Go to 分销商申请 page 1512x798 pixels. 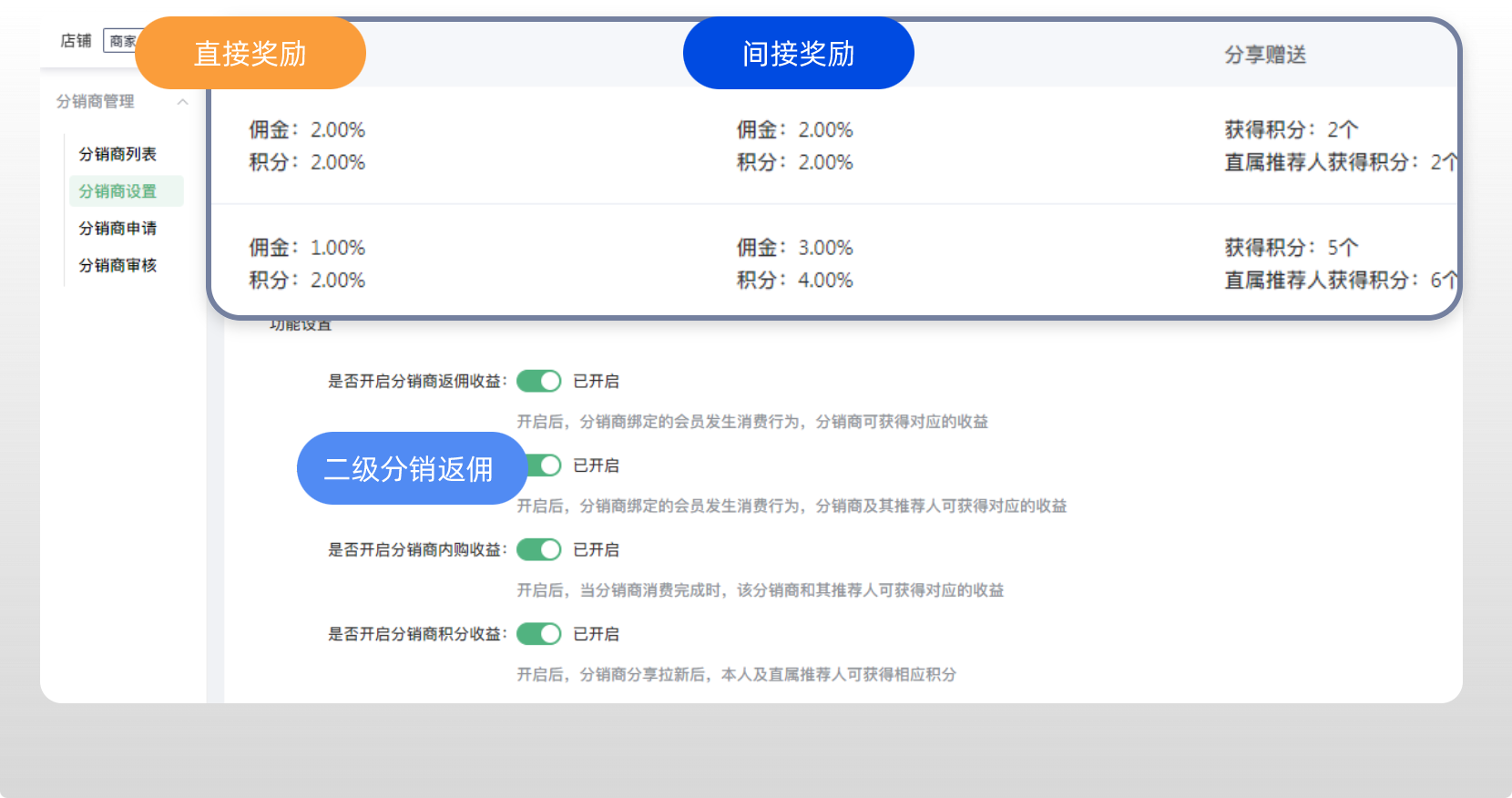pos(117,229)
